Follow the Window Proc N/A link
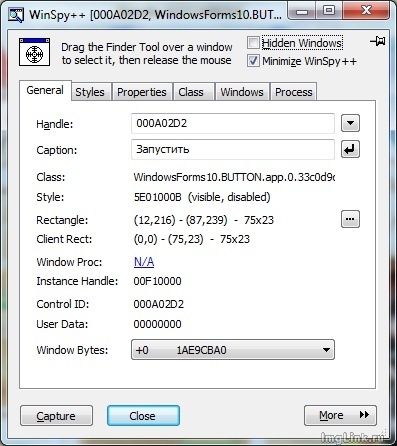This screenshot has height=446, width=397. [x=144, y=262]
